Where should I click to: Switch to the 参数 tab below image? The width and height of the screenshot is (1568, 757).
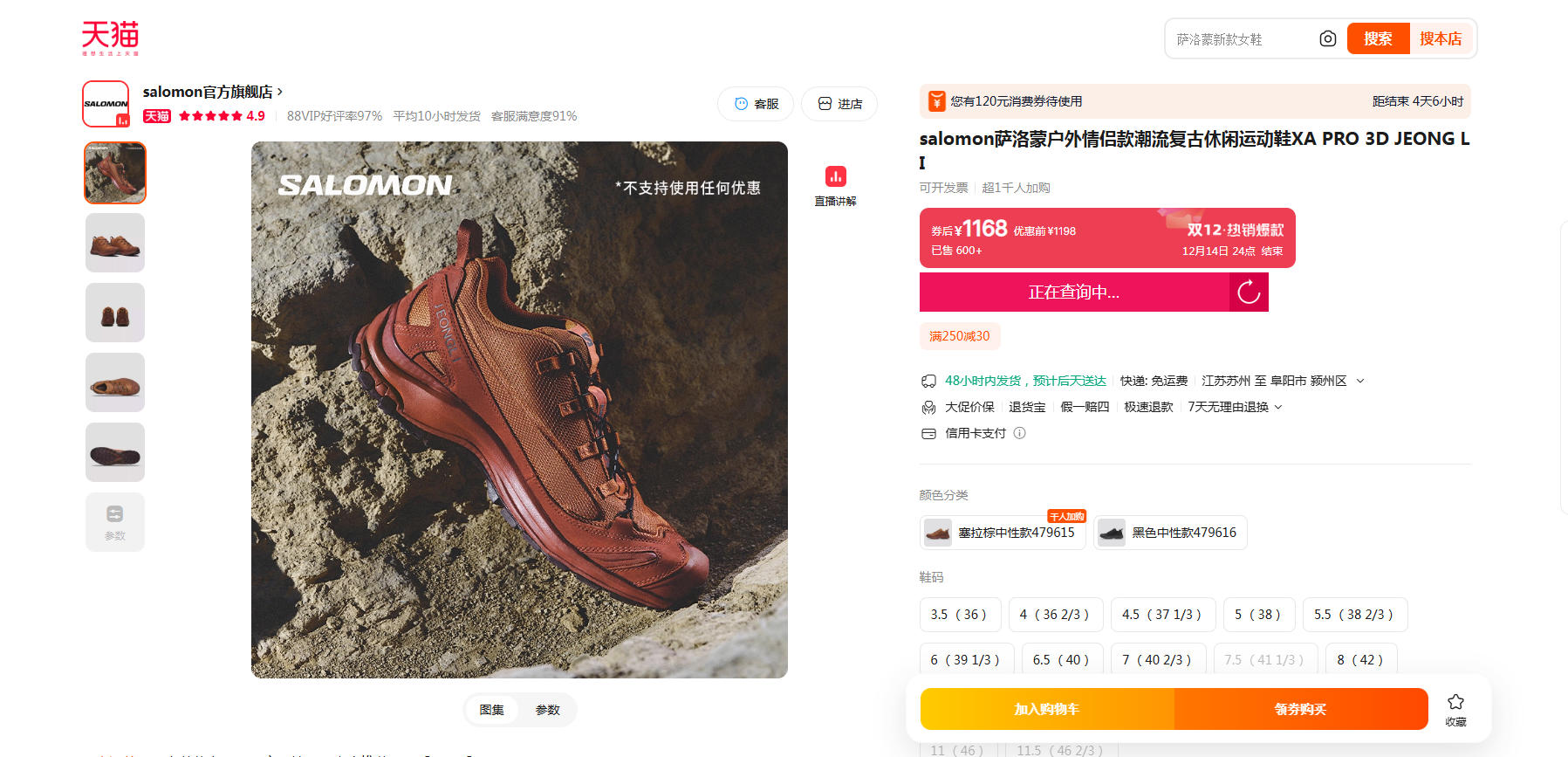547,710
